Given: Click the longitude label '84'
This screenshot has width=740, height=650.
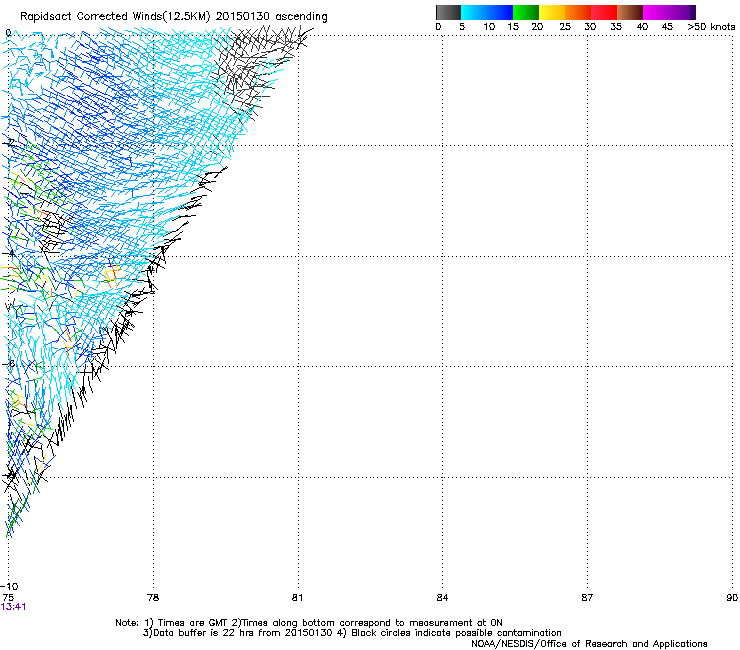Looking at the screenshot, I should [442, 598].
